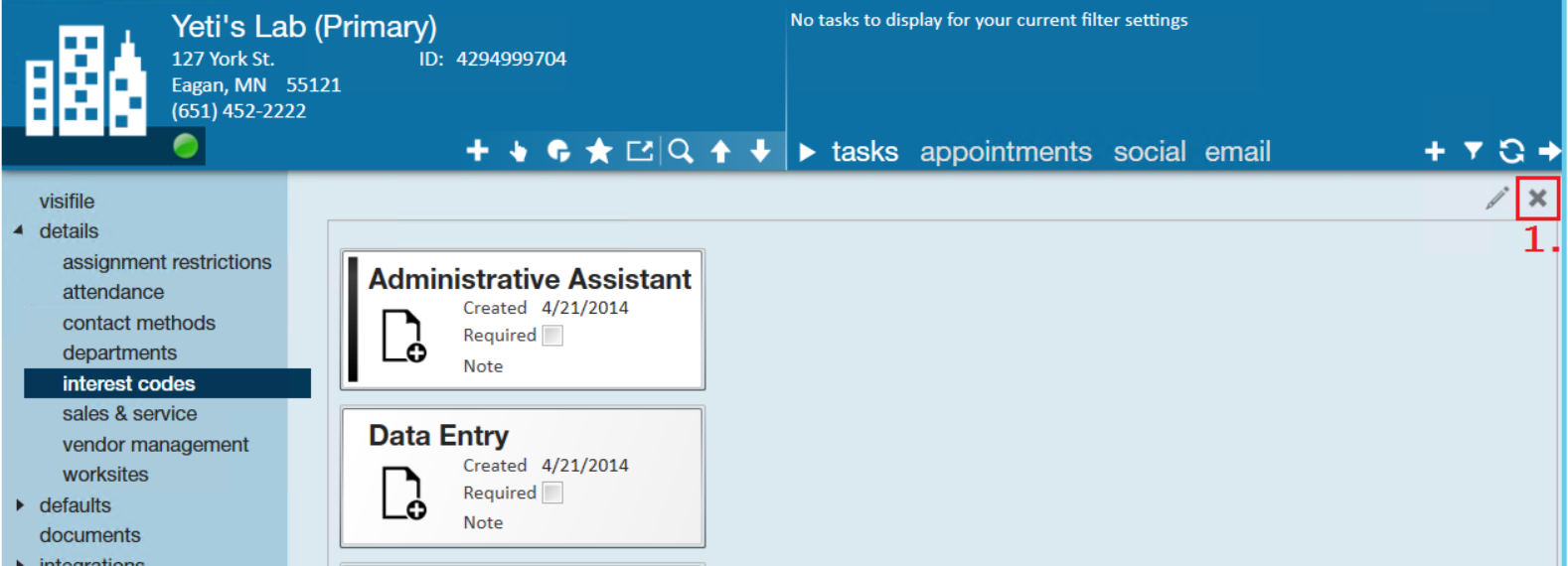Click the star favorite icon

(x=599, y=151)
